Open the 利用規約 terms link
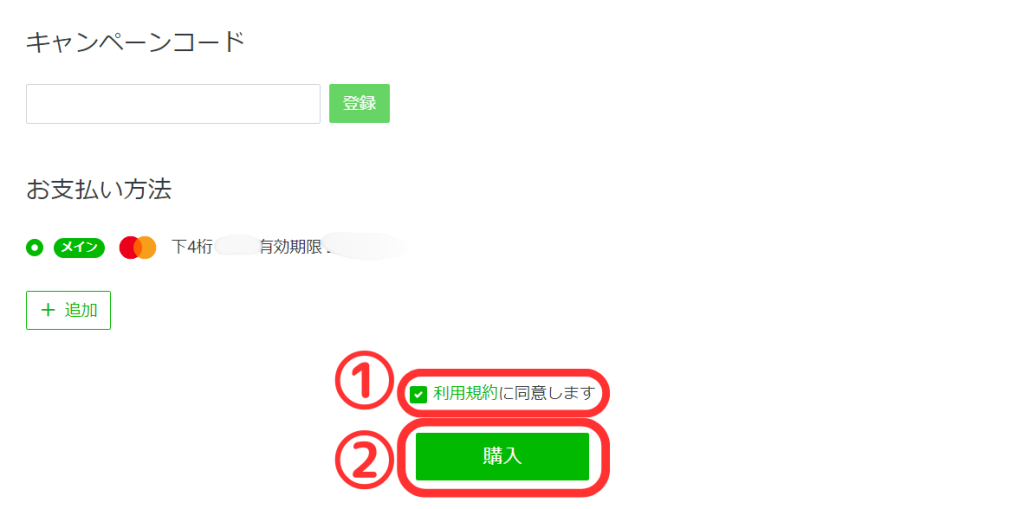Viewport: 1024px width, 509px height. click(465, 393)
